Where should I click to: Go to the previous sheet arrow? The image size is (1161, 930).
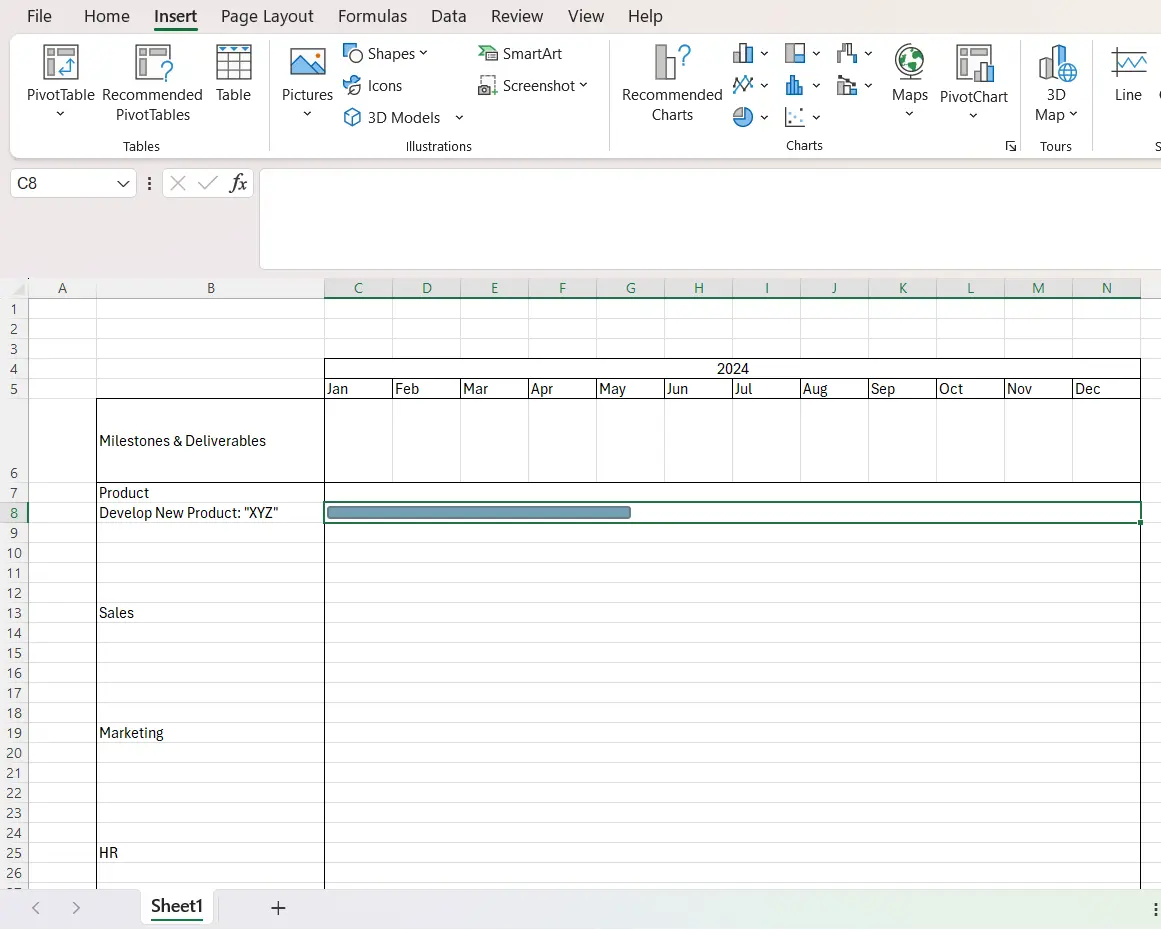36,908
